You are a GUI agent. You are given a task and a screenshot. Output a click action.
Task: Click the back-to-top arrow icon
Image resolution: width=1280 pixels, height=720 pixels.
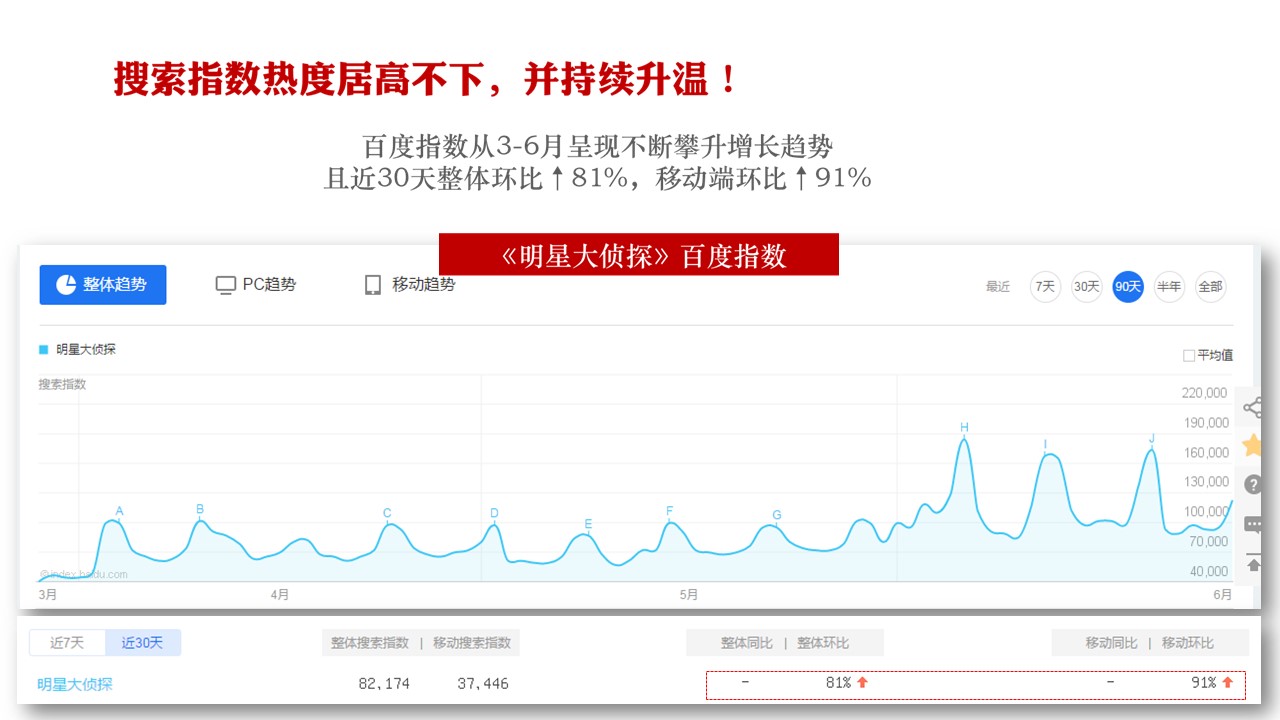click(1253, 563)
